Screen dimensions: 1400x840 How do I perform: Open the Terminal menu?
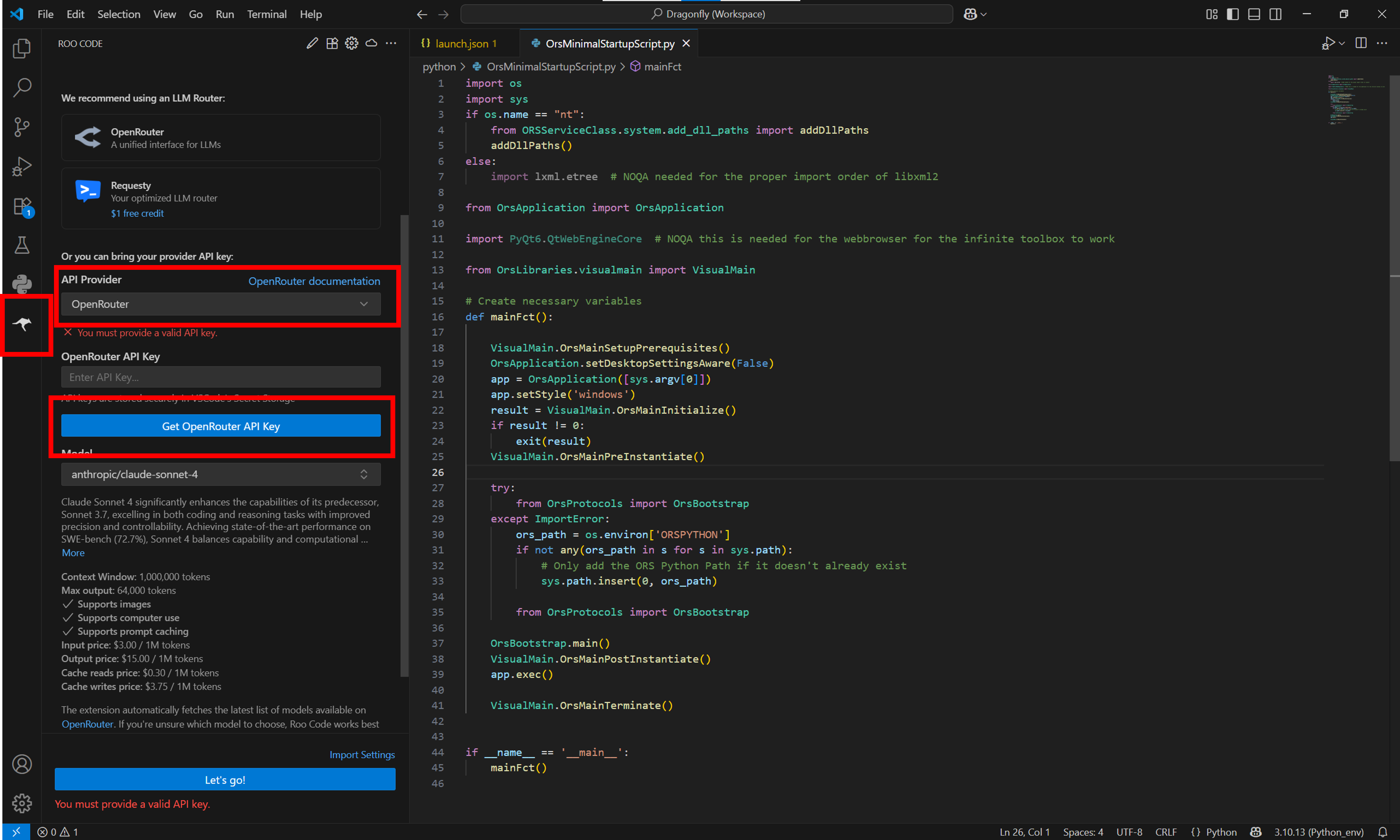click(x=266, y=14)
